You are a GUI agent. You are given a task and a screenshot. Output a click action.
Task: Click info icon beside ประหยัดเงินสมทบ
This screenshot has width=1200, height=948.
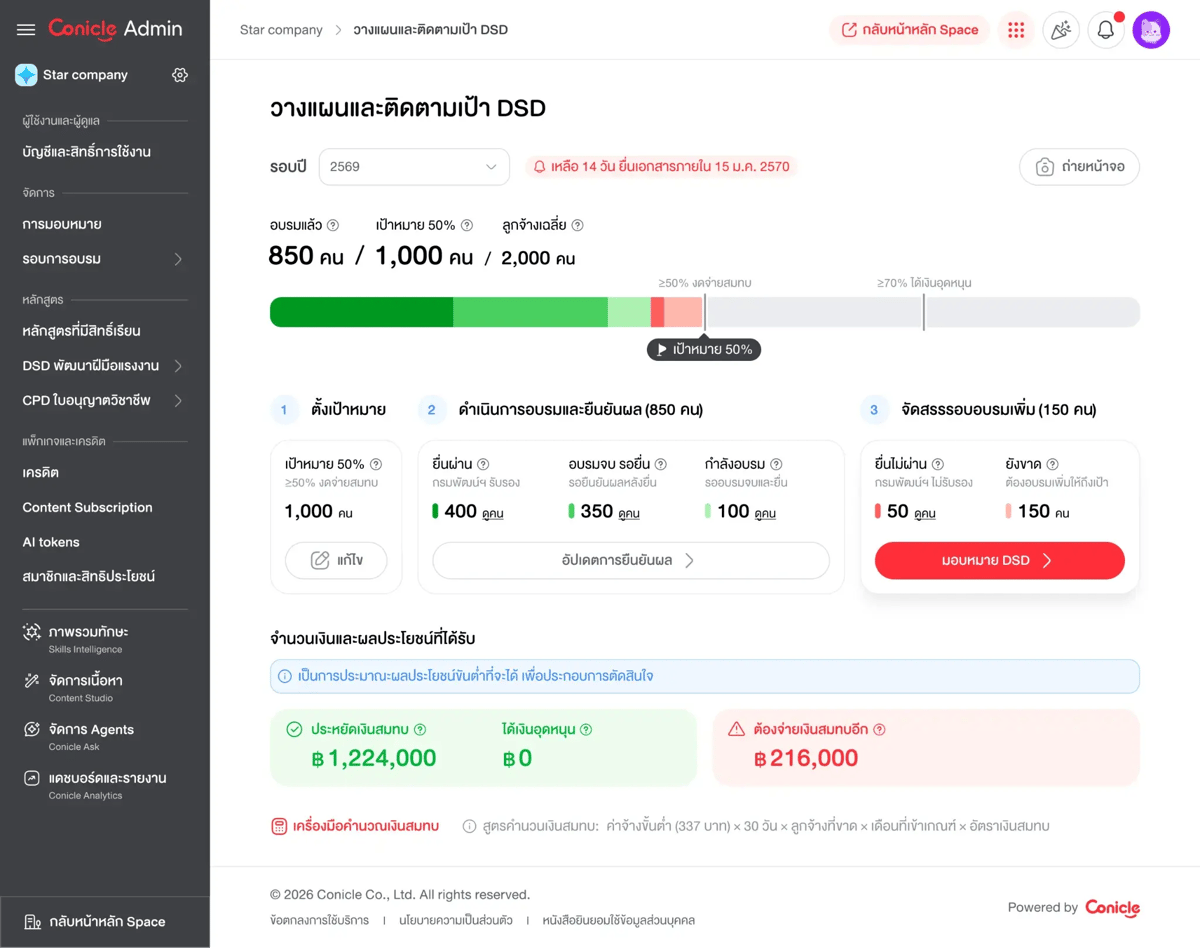pos(420,730)
